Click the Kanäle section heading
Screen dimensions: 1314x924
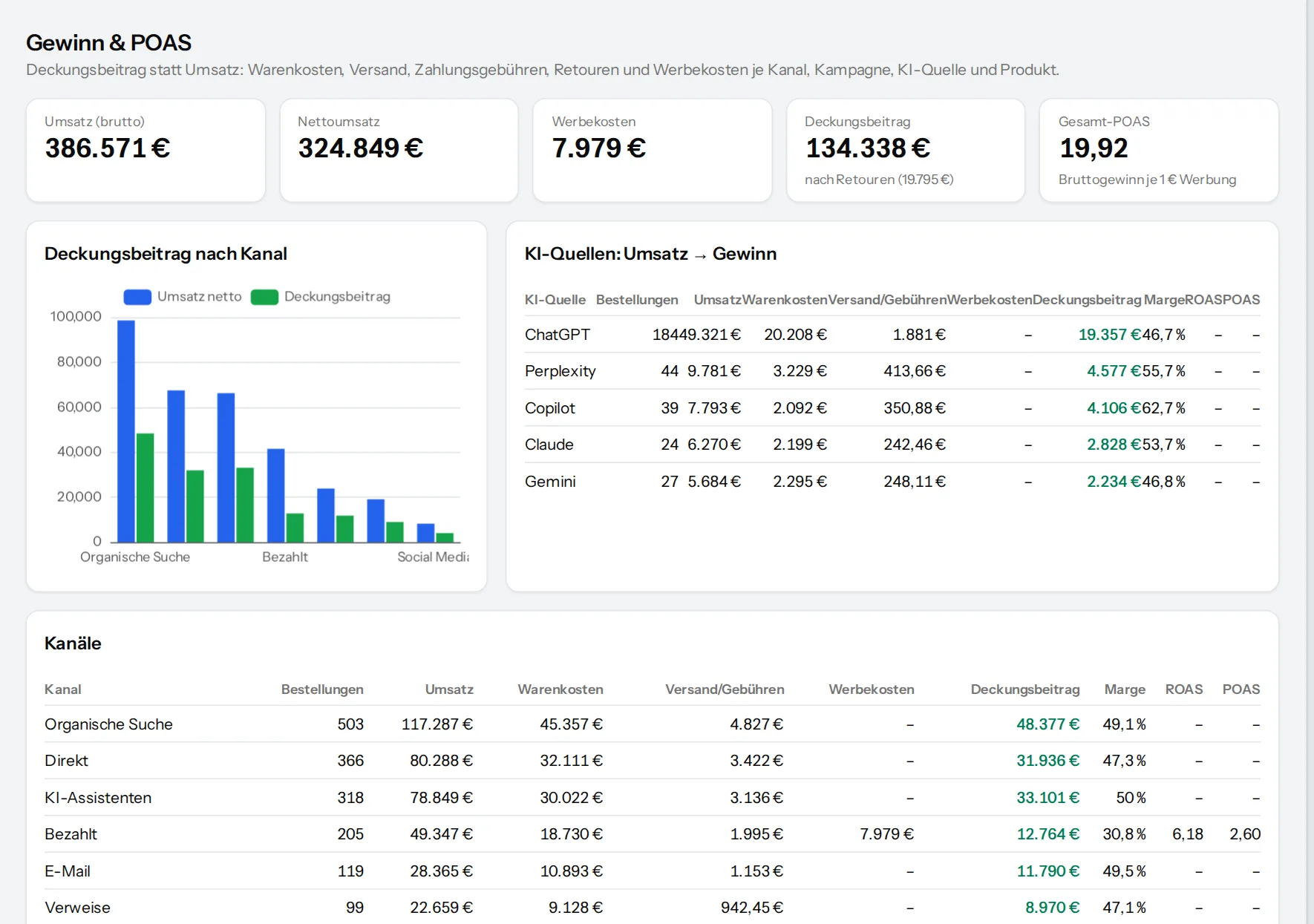point(73,643)
